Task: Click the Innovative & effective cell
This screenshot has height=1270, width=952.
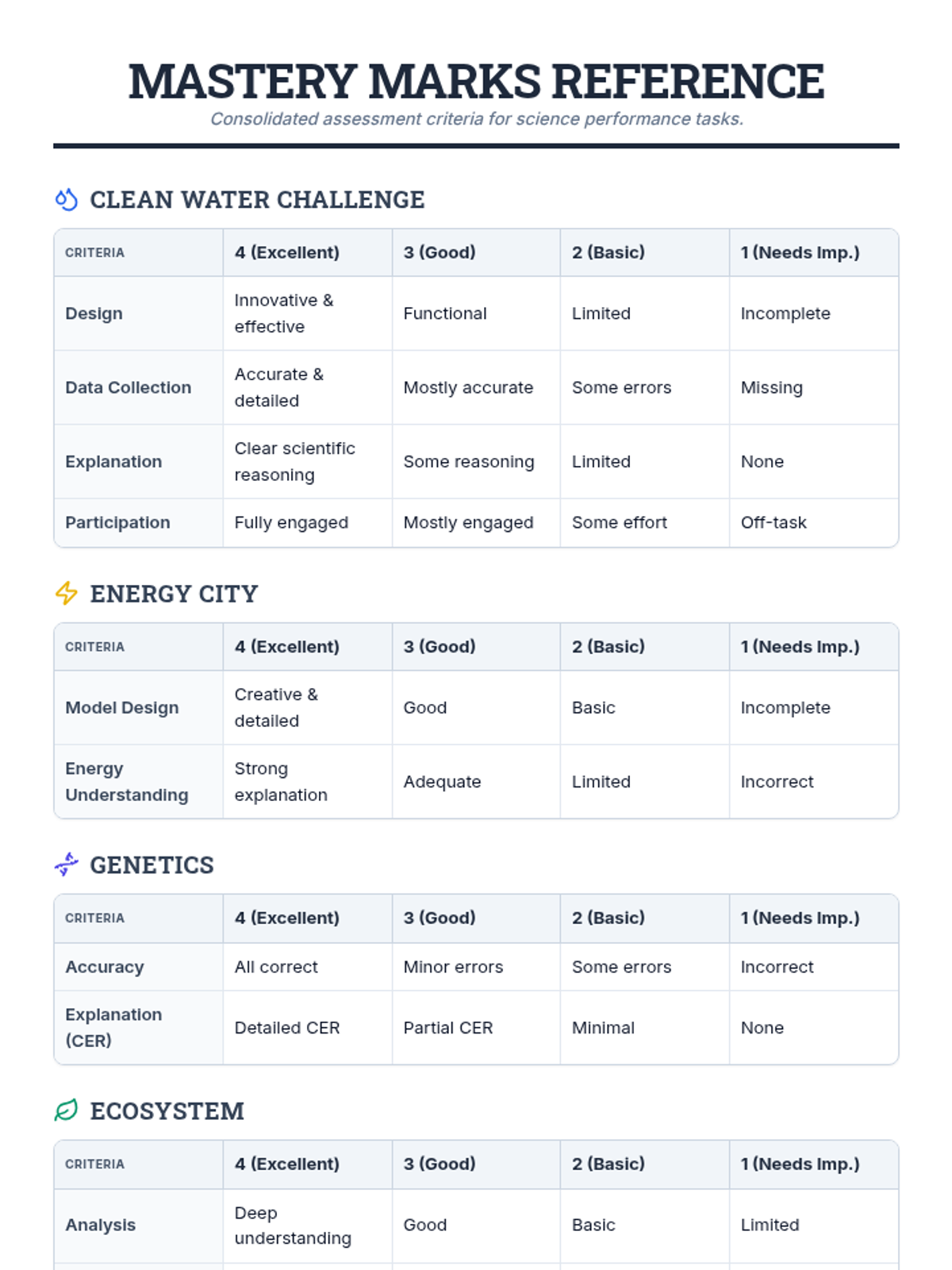Action: click(308, 314)
